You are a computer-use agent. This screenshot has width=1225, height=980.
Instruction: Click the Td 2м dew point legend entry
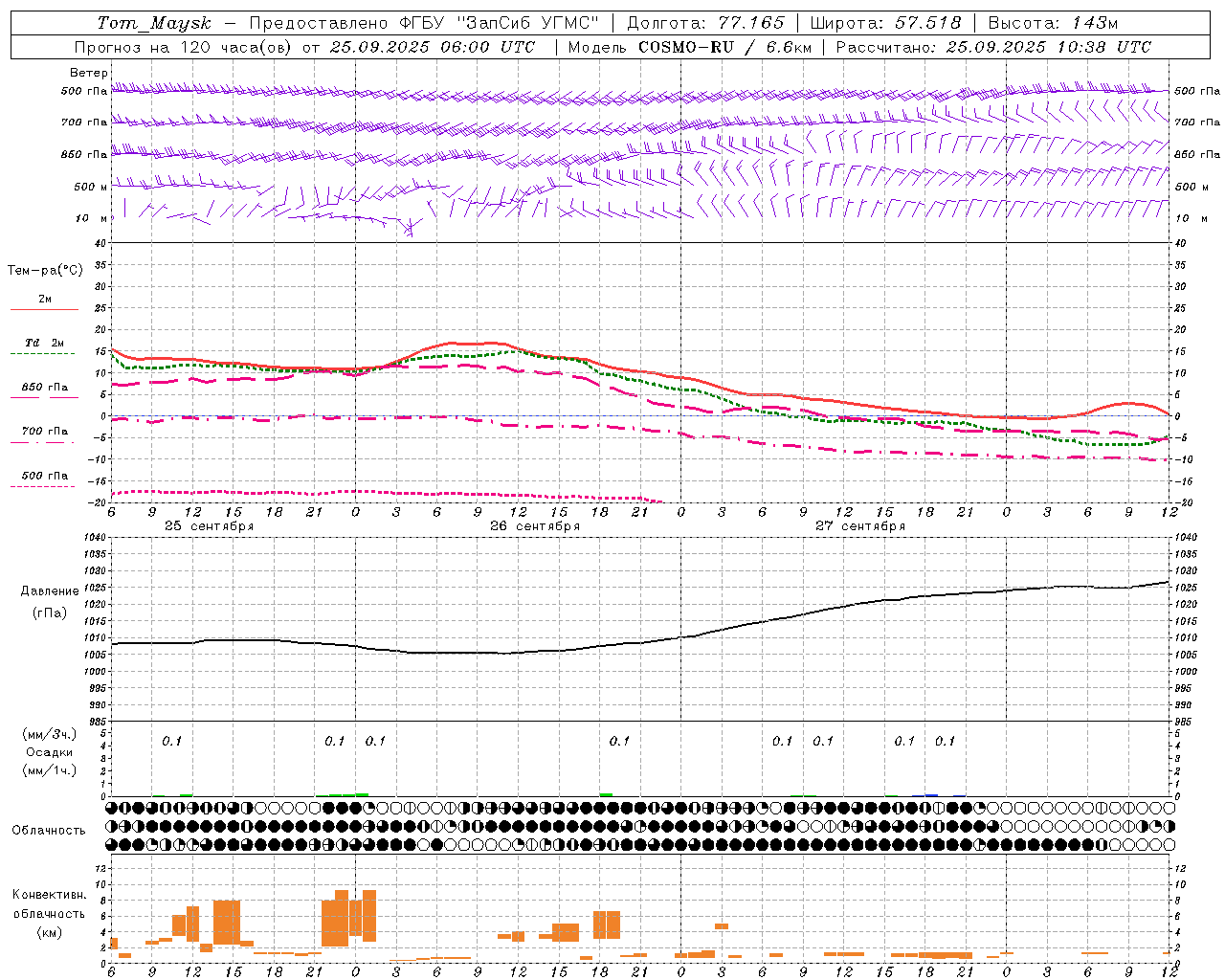coord(45,343)
